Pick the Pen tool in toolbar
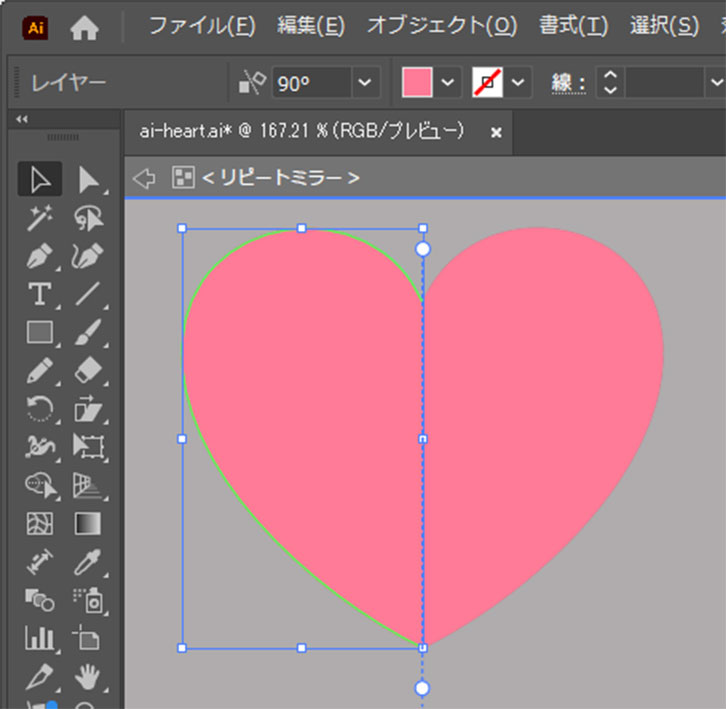Viewport: 726px width, 709px height. (39, 255)
